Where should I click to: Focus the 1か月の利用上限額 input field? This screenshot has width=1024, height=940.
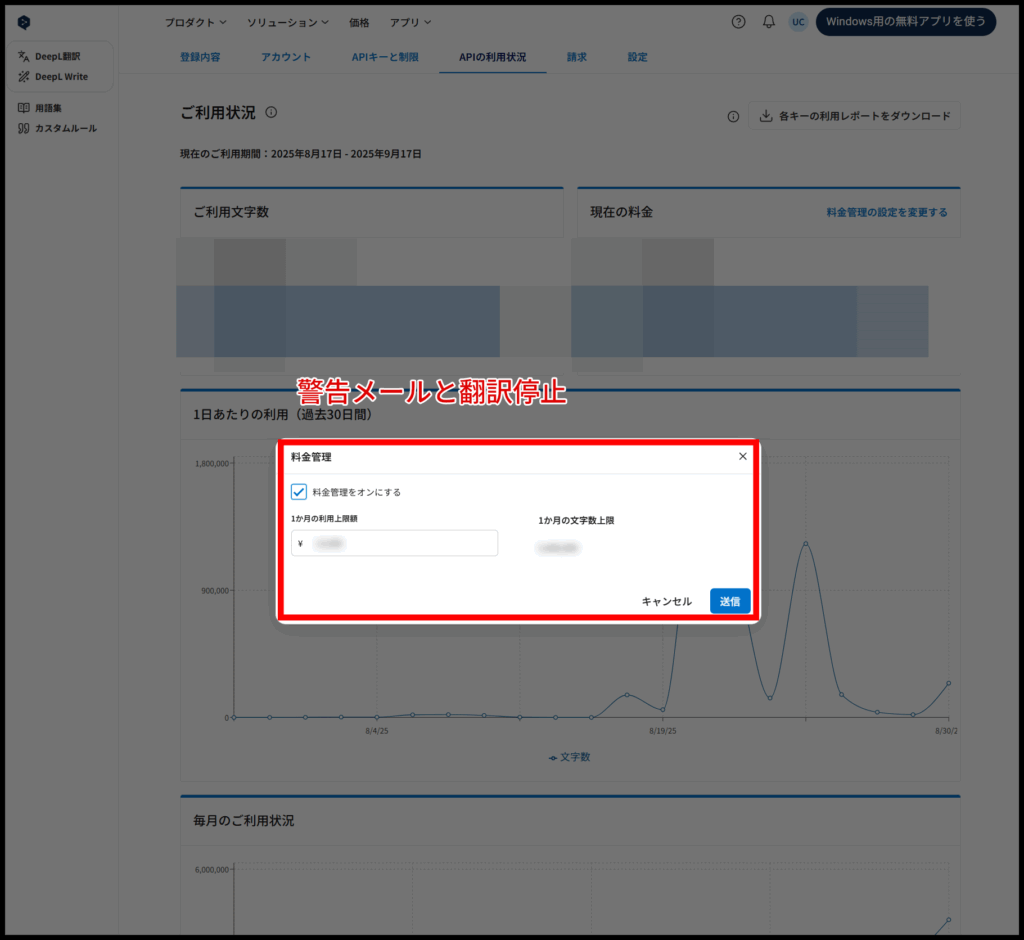394,543
